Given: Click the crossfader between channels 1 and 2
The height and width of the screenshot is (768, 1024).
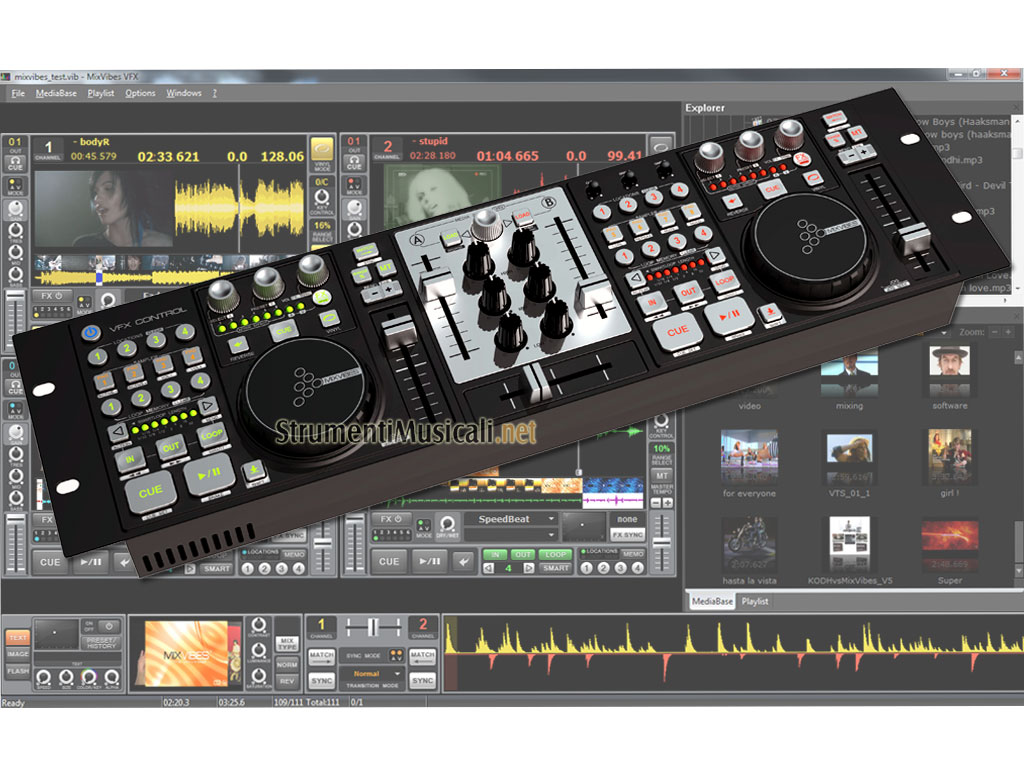Looking at the screenshot, I should pos(372,627).
